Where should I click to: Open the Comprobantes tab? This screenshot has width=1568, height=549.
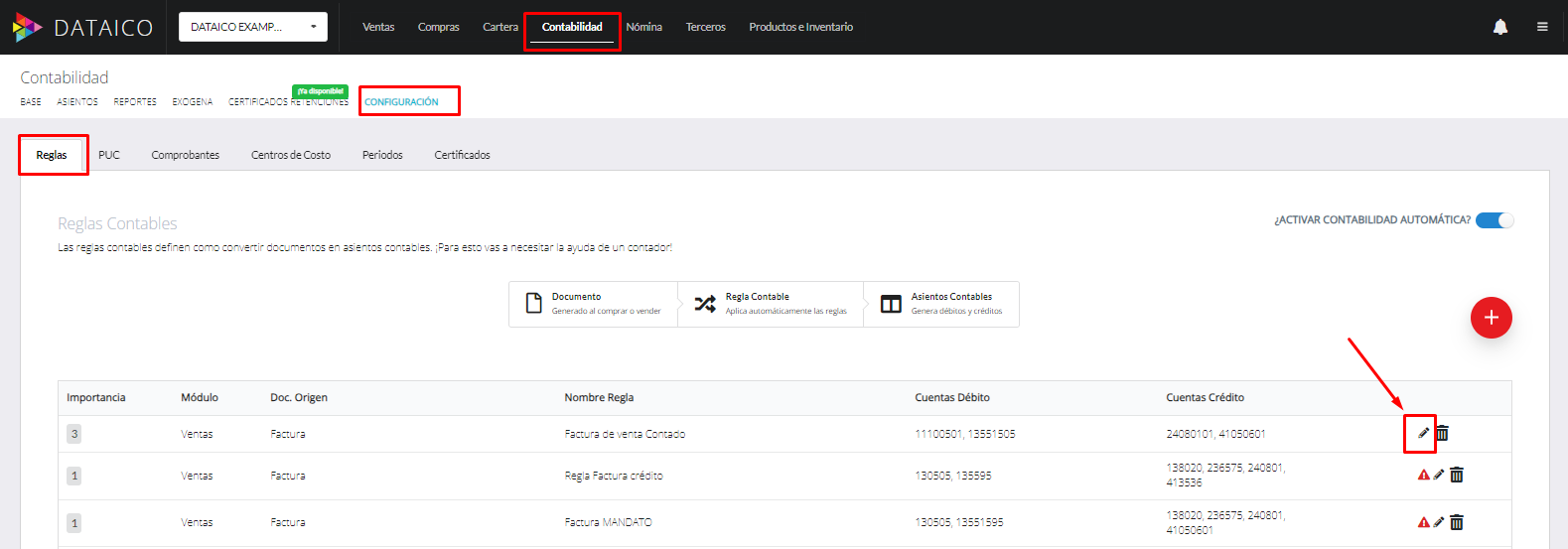(x=186, y=155)
